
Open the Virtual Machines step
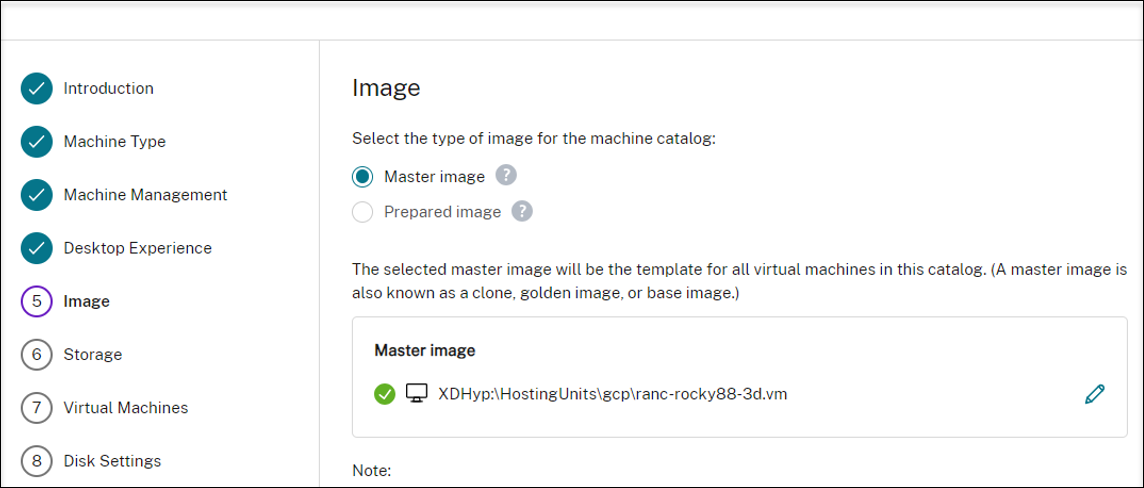click(126, 408)
